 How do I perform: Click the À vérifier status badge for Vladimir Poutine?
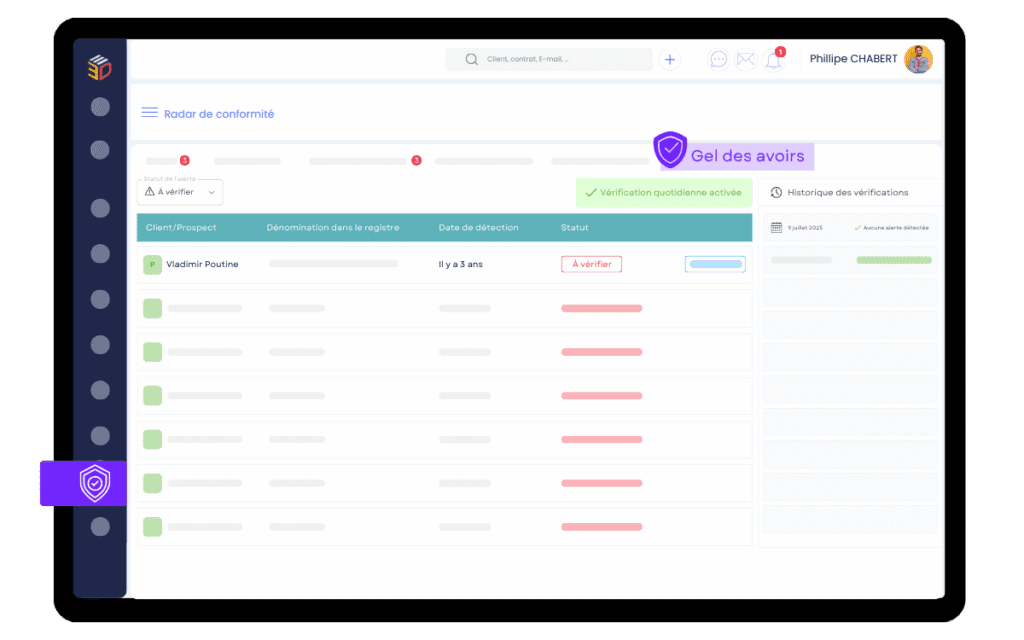click(591, 264)
